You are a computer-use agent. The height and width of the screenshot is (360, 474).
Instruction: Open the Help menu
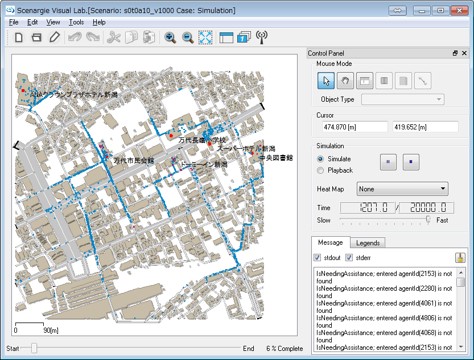(x=99, y=22)
